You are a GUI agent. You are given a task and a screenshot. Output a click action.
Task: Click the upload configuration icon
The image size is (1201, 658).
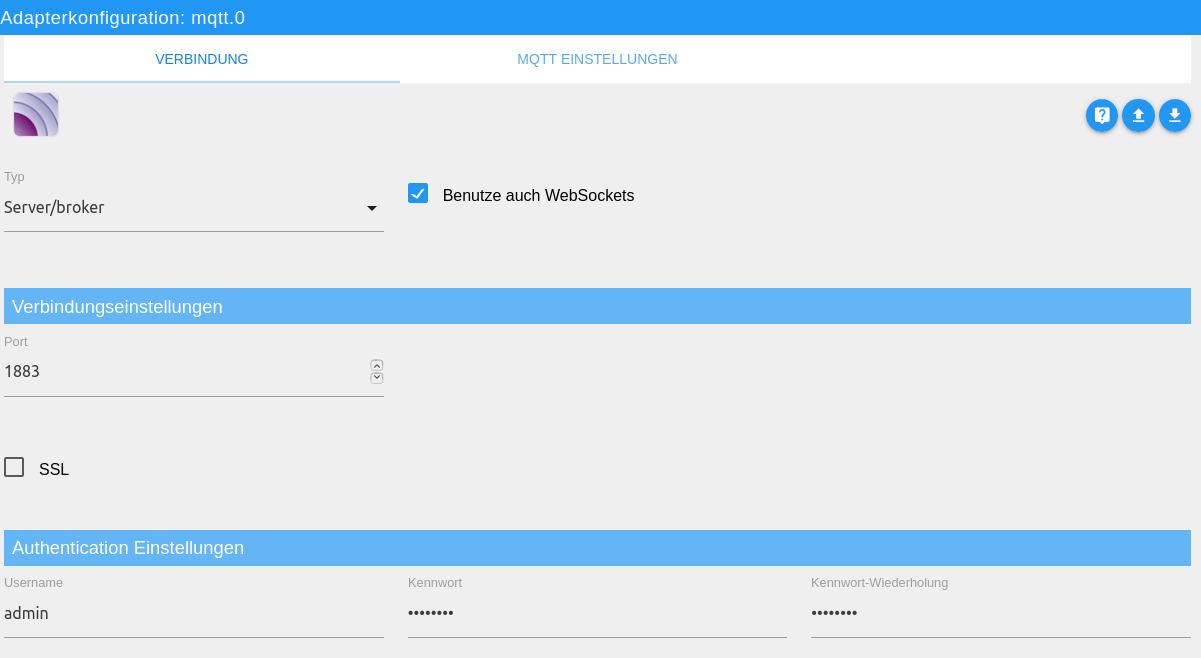pos(1138,115)
